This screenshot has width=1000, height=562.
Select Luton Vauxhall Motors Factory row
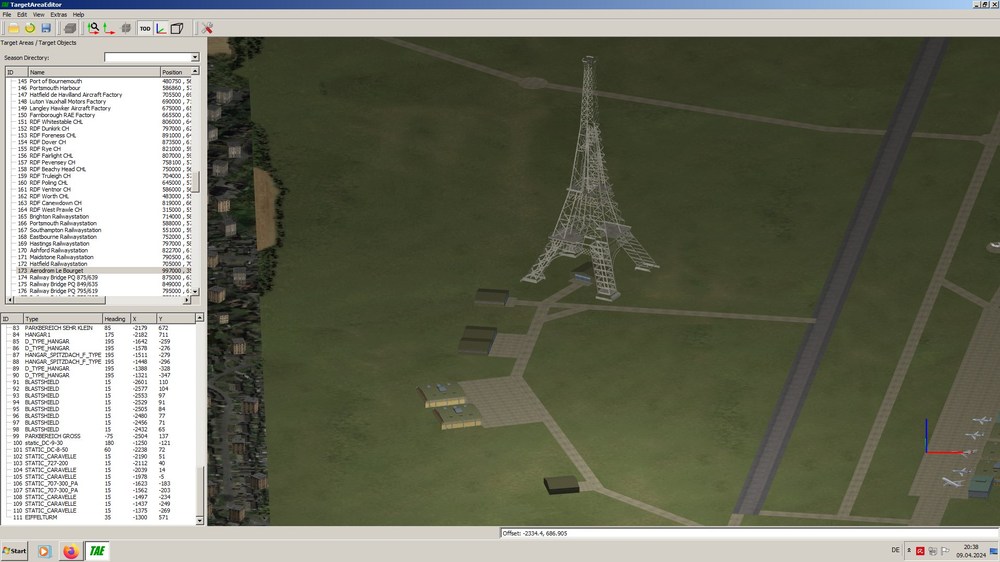[x=98, y=101]
